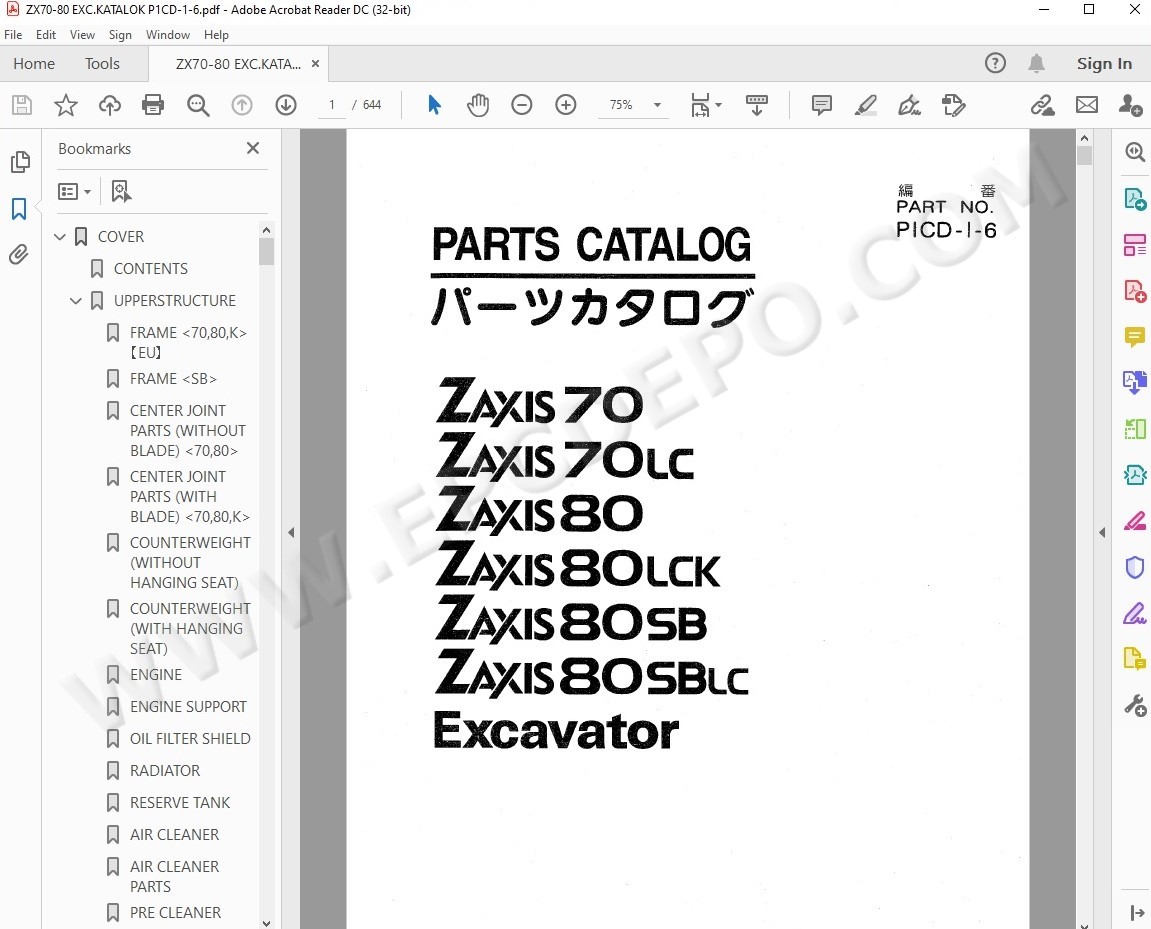This screenshot has width=1151, height=929.
Task: Open the find text magnifier tool
Action: pyautogui.click(x=197, y=105)
